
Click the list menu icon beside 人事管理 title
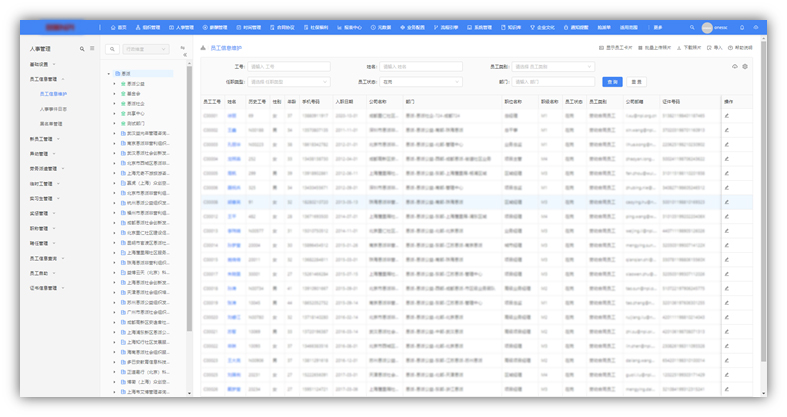click(93, 48)
